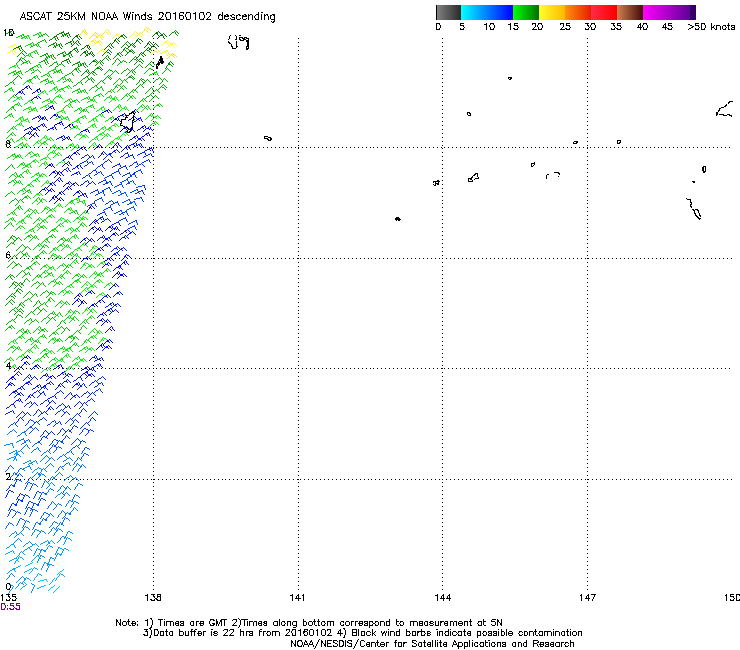Click the '25' label under the color bar
Viewport: 740px width, 650px height.
pos(565,27)
